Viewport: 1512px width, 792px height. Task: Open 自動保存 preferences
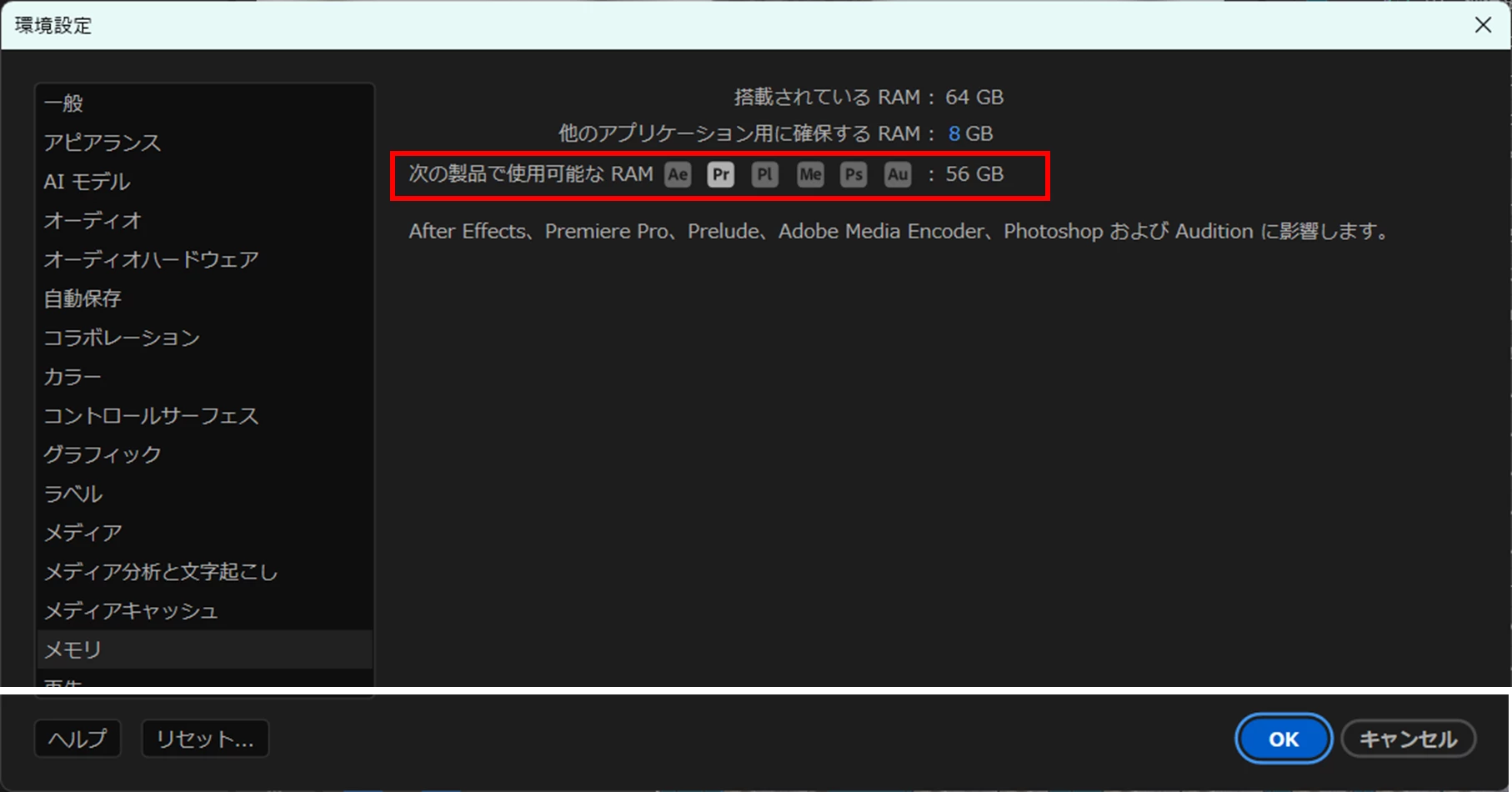pos(204,298)
